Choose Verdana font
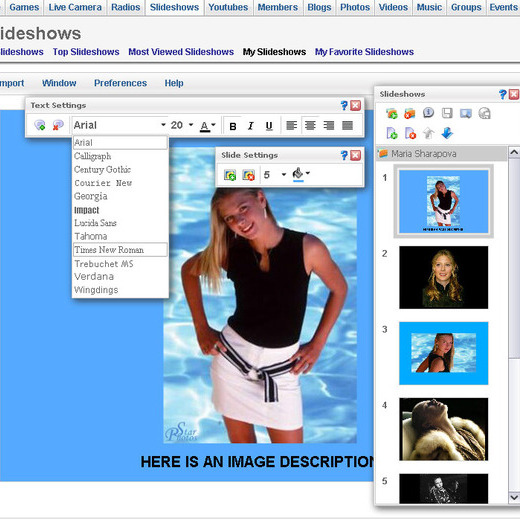 [x=120, y=276]
